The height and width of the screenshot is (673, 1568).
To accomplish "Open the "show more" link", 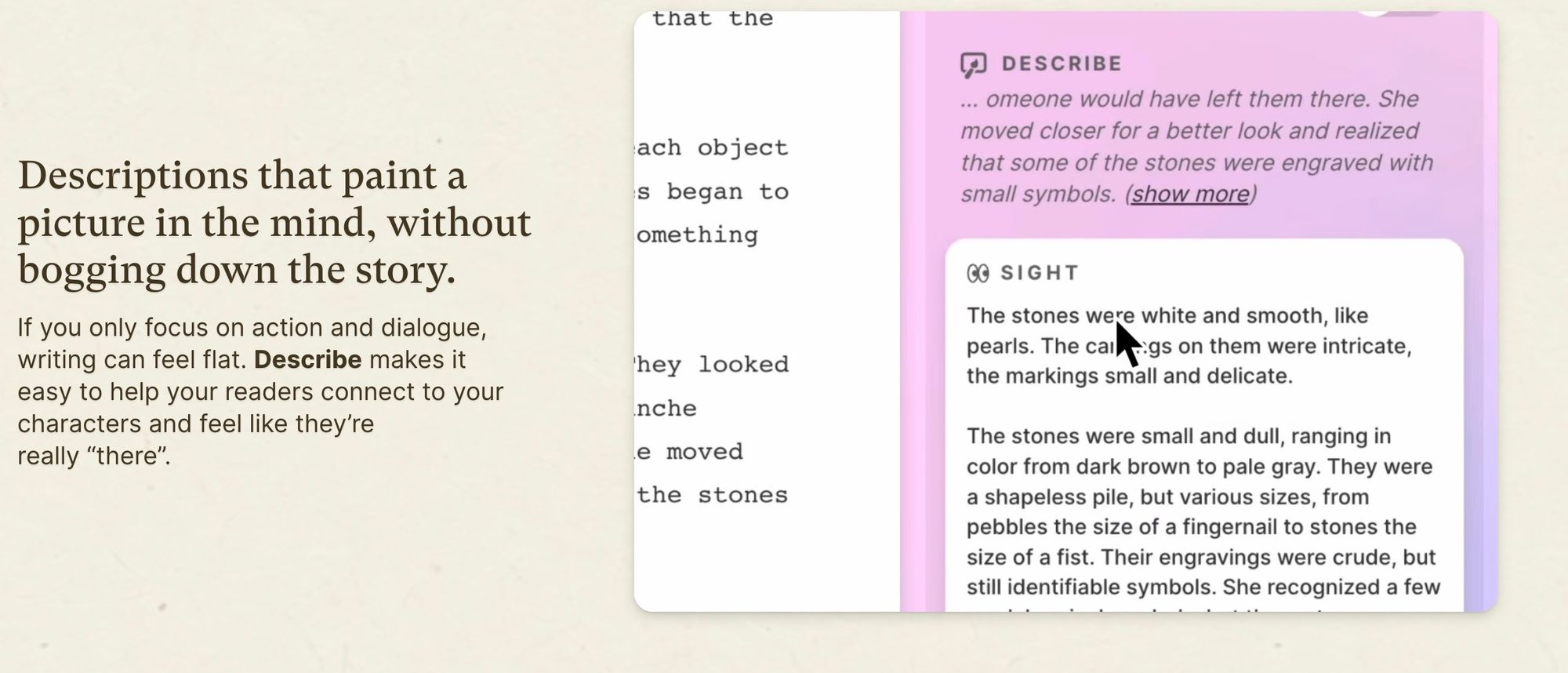I will point(1190,194).
